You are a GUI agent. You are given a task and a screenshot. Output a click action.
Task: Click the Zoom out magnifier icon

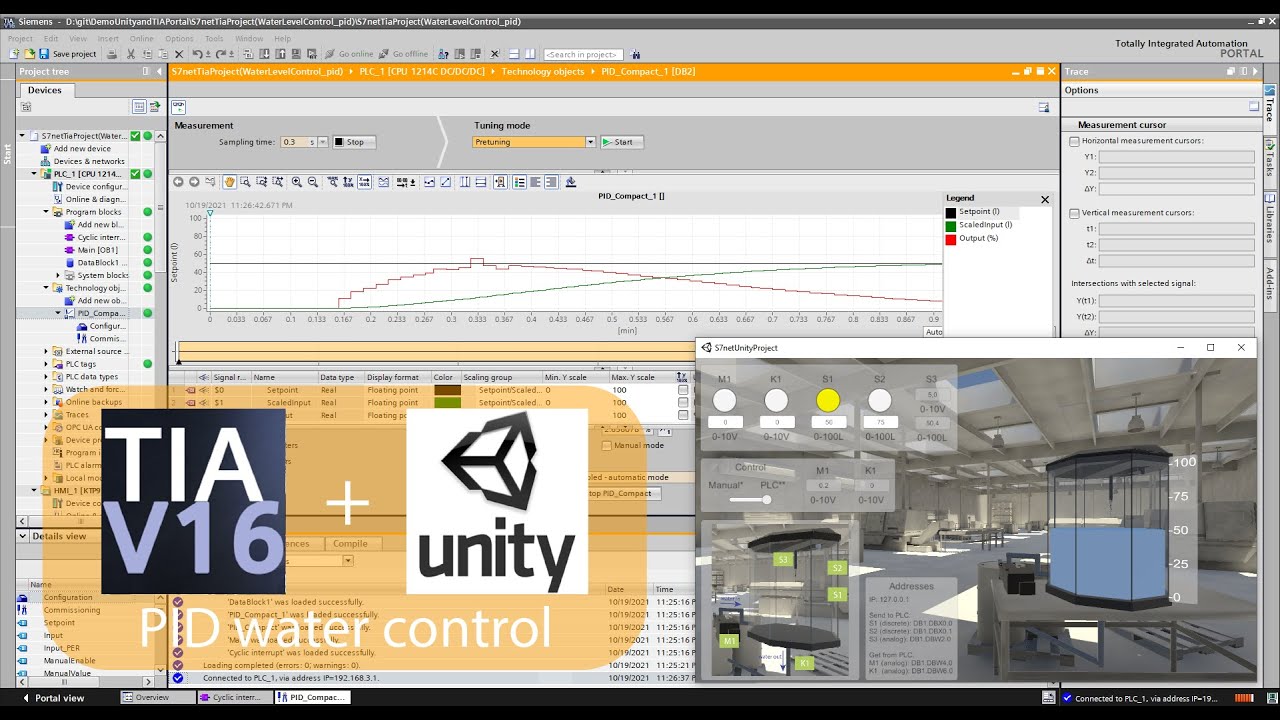pos(312,182)
